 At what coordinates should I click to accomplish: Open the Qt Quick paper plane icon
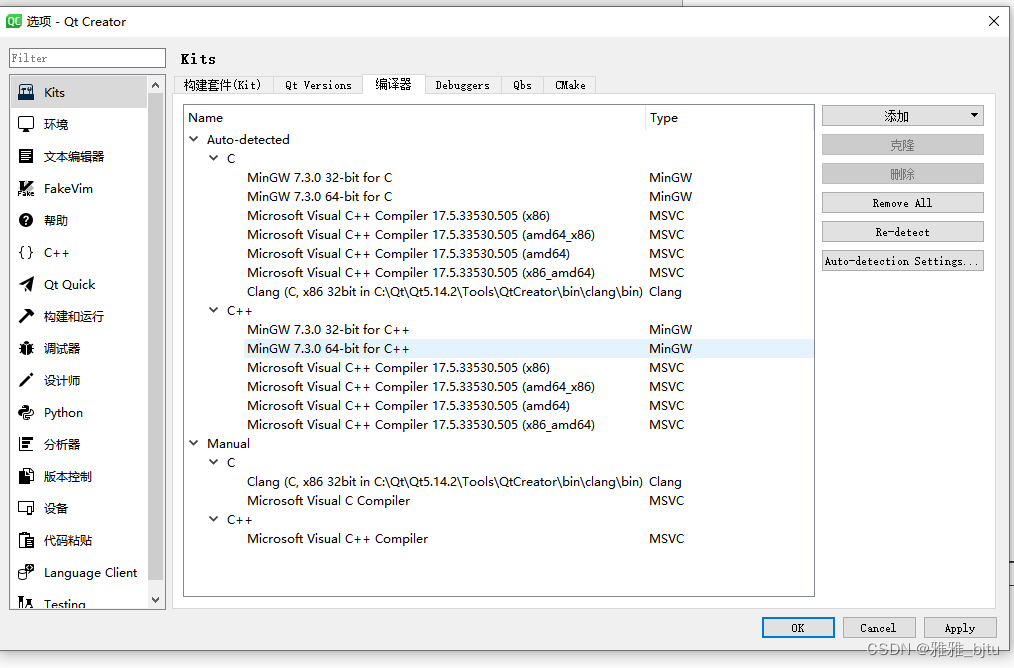pyautogui.click(x=26, y=285)
